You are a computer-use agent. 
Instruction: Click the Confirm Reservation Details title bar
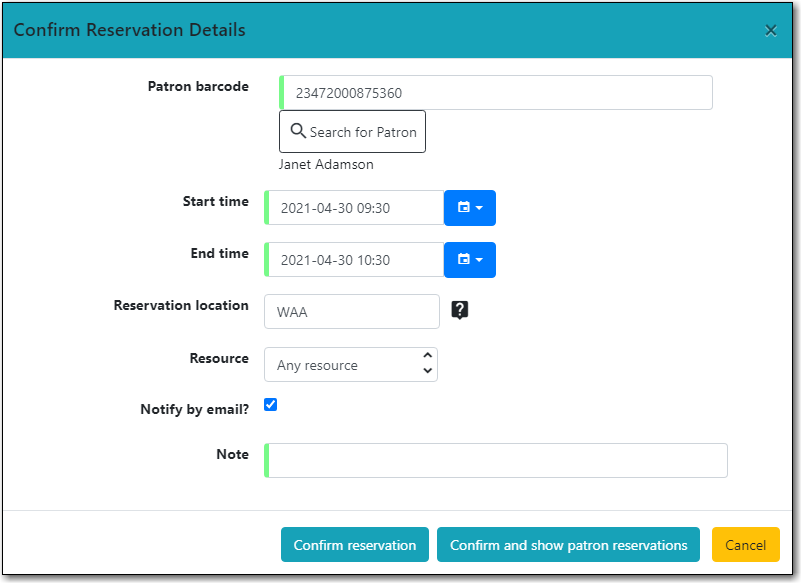point(129,30)
